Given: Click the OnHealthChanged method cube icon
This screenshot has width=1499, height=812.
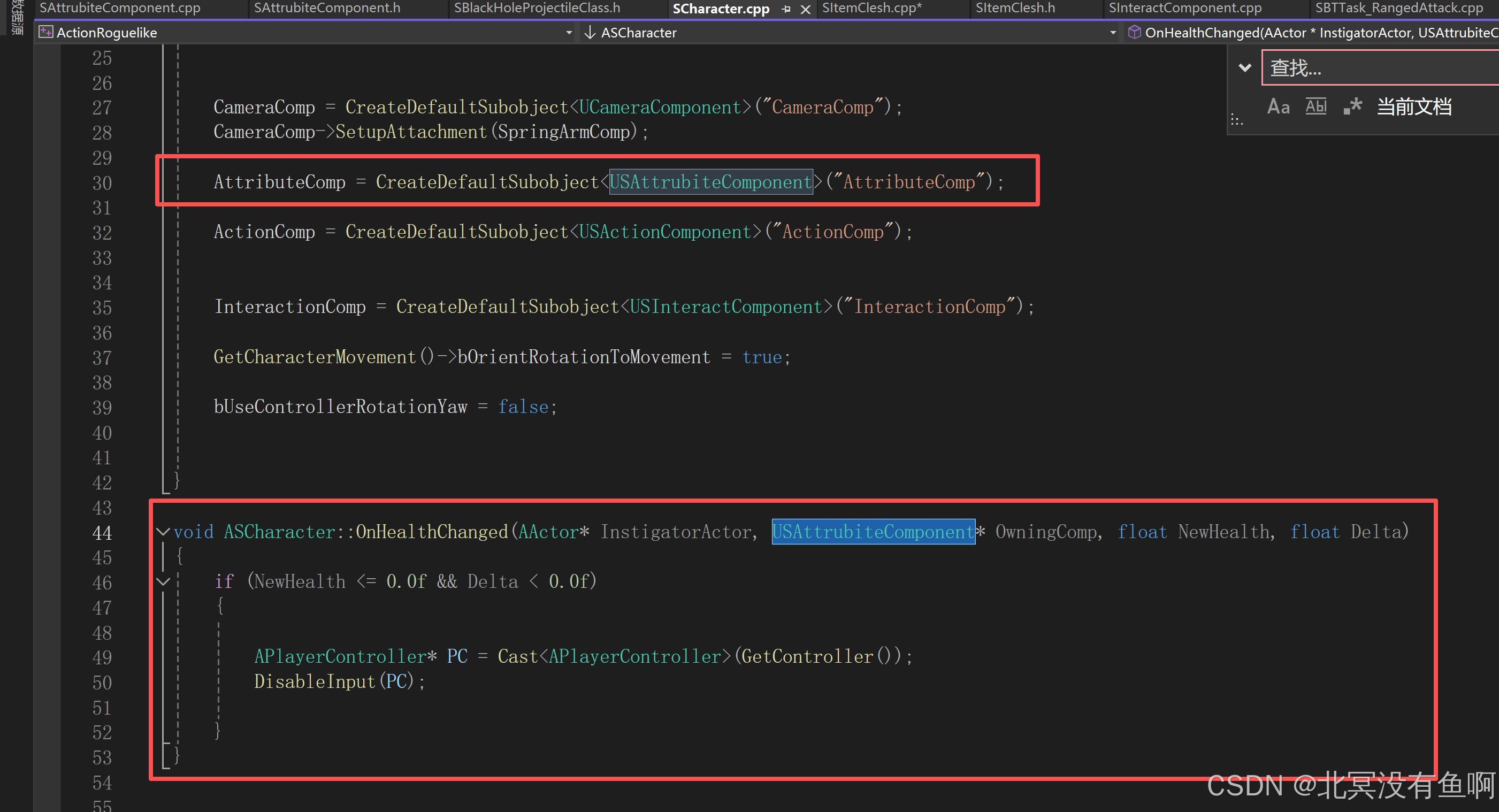Looking at the screenshot, I should click(1134, 33).
